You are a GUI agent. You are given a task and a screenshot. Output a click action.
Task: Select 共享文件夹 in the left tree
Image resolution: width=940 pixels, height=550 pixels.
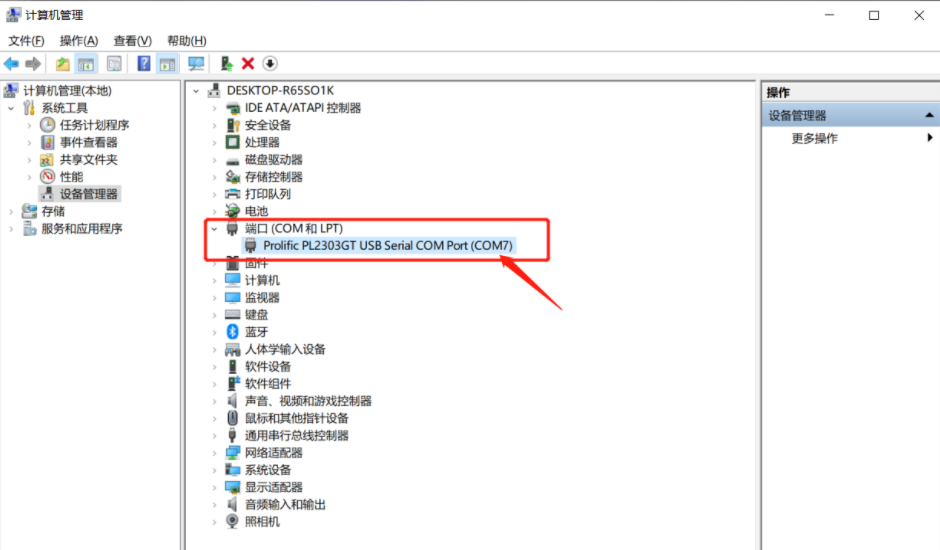[88, 160]
